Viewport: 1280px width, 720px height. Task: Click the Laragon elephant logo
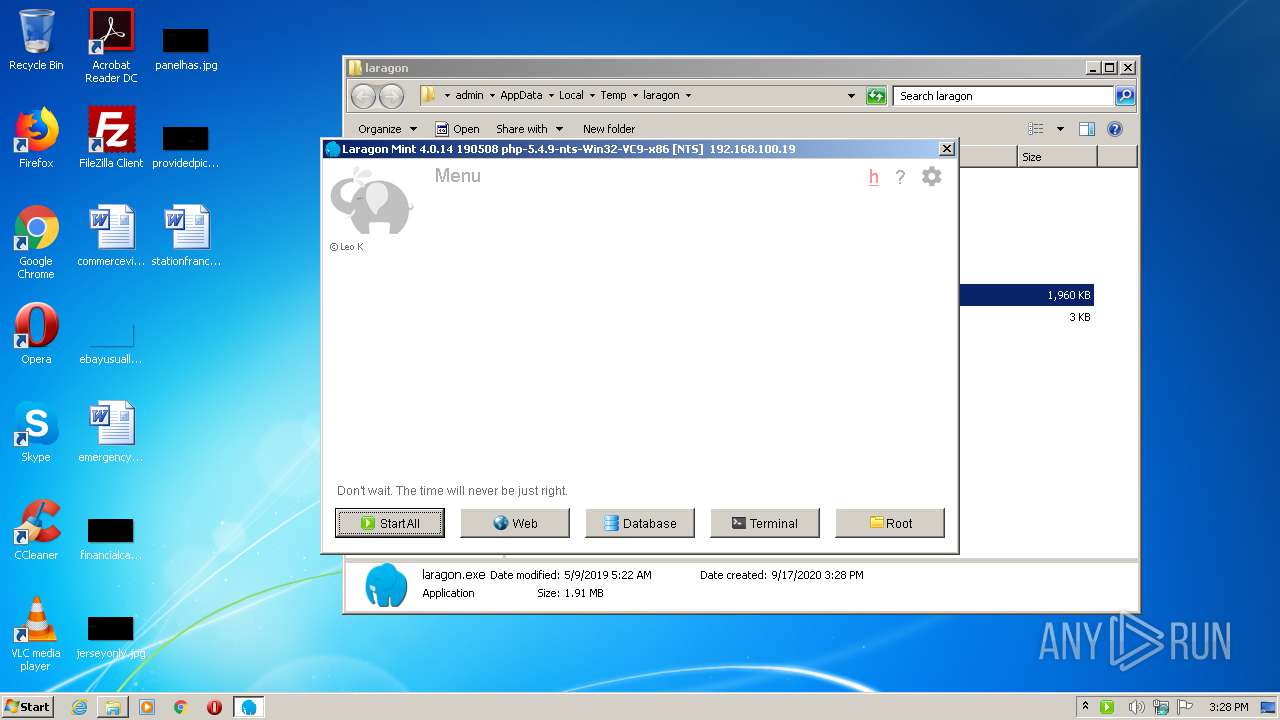371,200
